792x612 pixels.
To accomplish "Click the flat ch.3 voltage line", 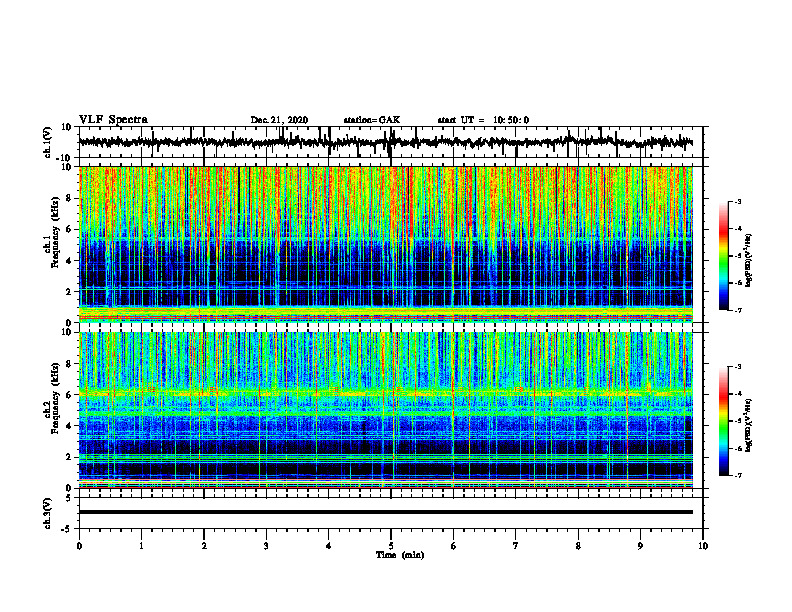I will click(386, 512).
